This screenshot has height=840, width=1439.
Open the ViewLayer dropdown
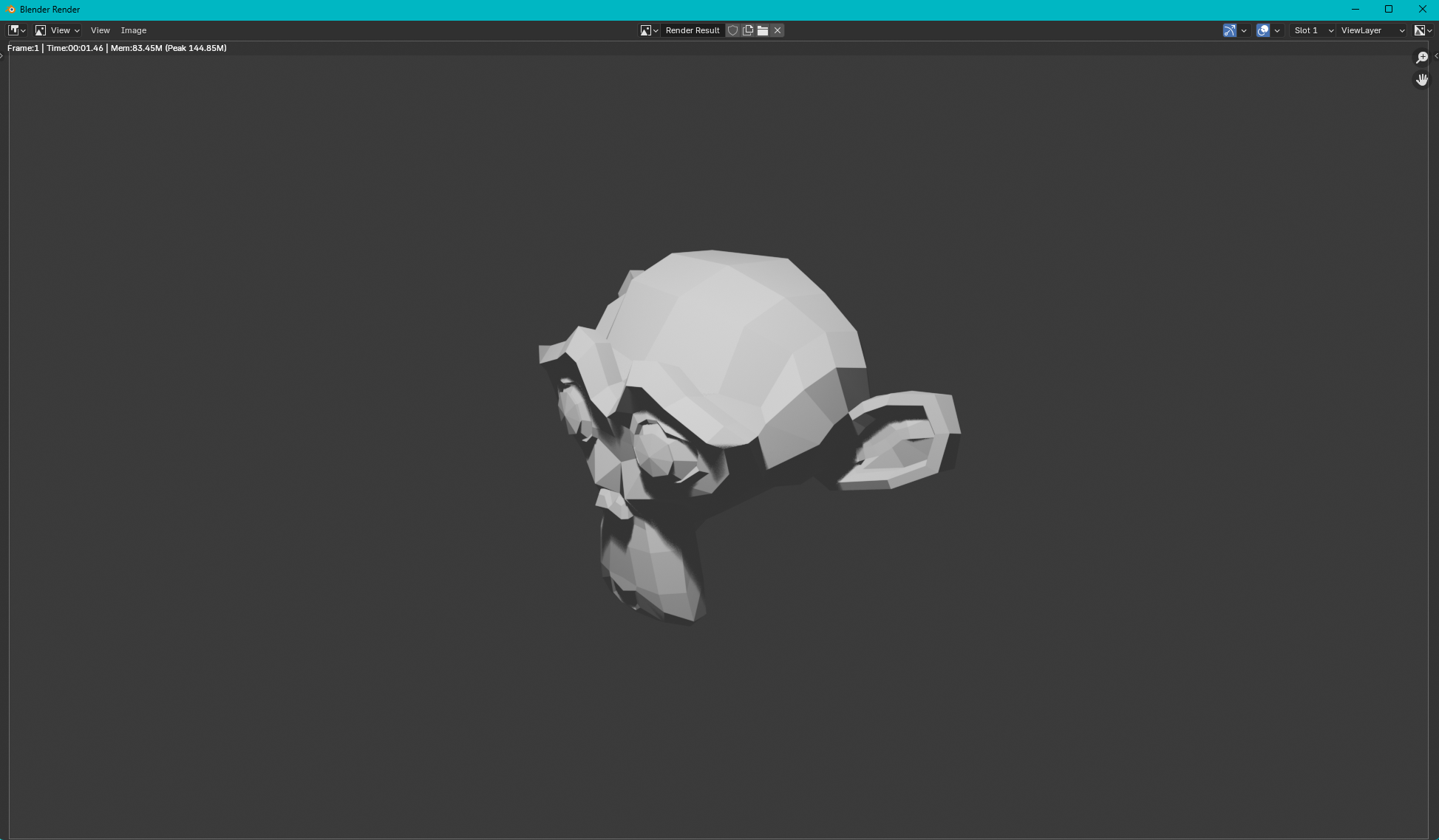click(x=1372, y=30)
